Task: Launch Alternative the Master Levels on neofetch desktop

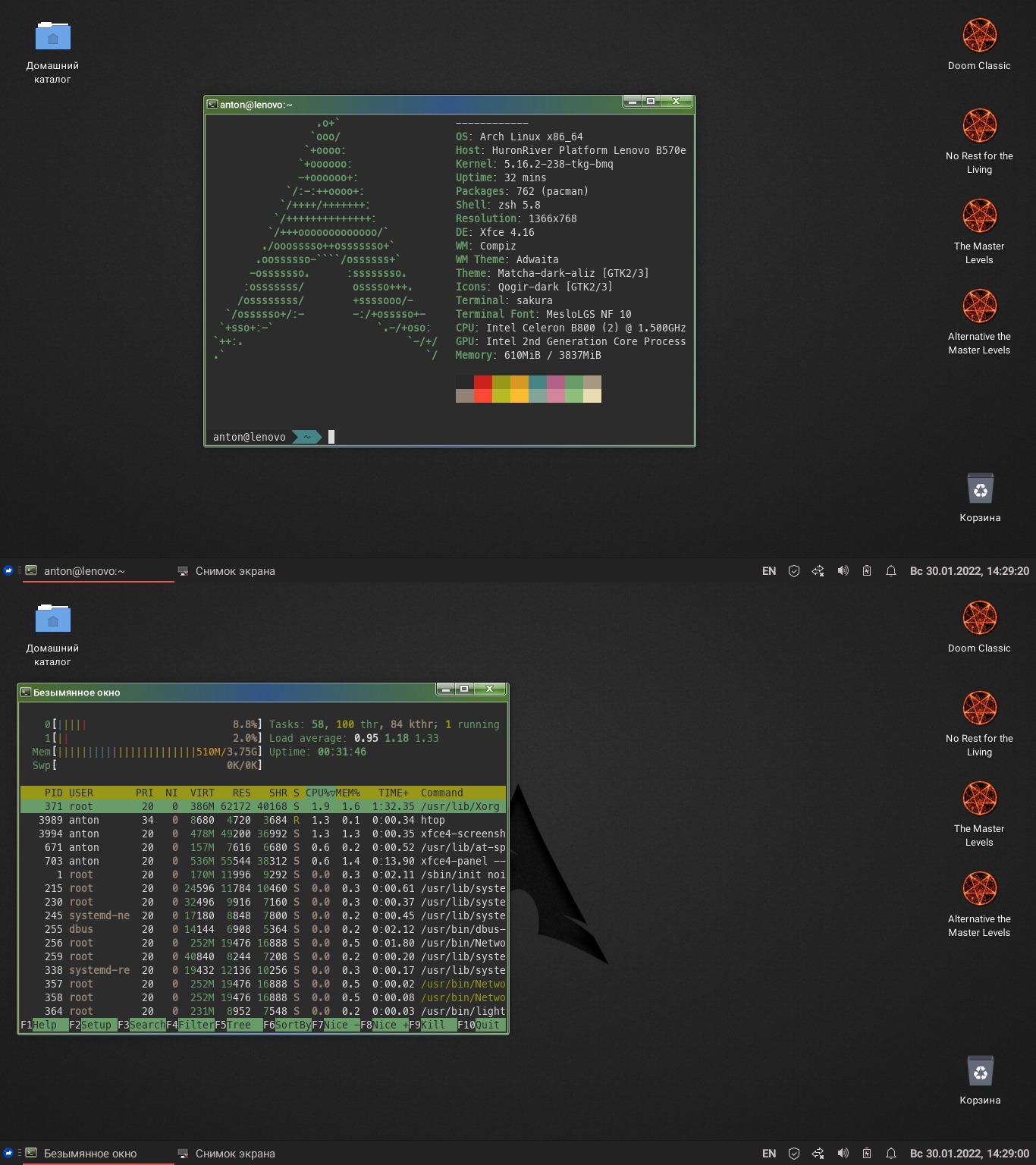Action: [979, 322]
